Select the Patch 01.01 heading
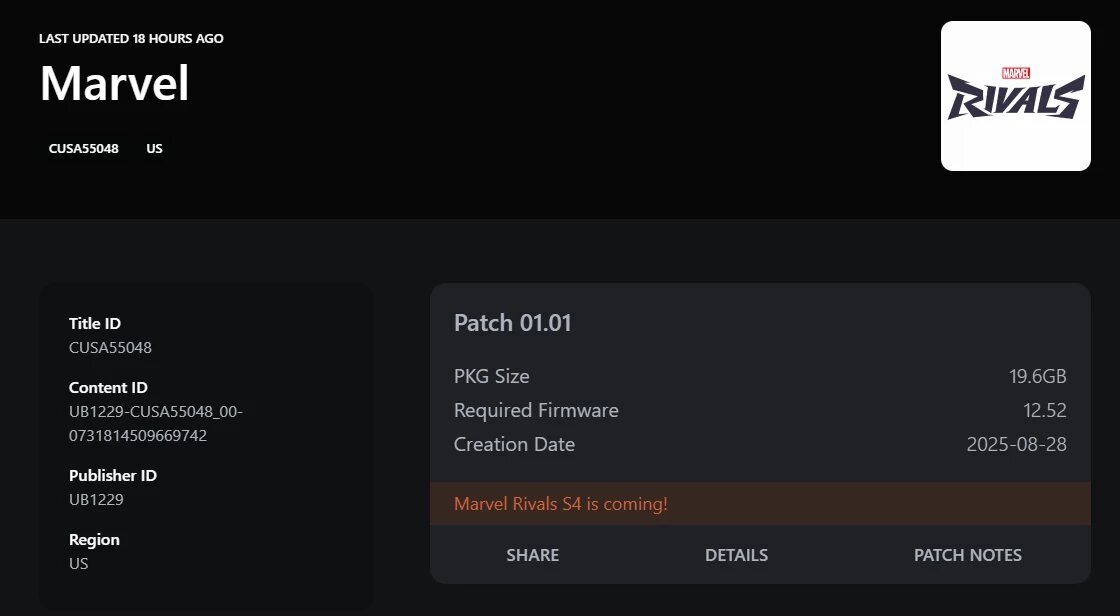Image resolution: width=1120 pixels, height=616 pixels. point(513,323)
